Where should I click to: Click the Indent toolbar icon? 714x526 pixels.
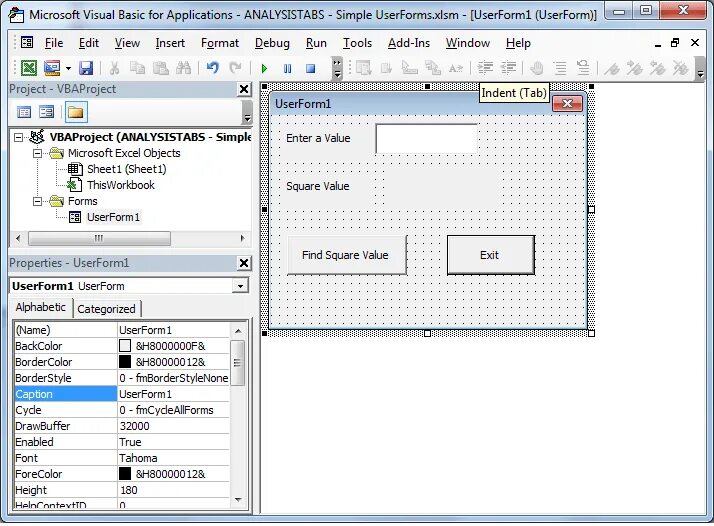485,68
